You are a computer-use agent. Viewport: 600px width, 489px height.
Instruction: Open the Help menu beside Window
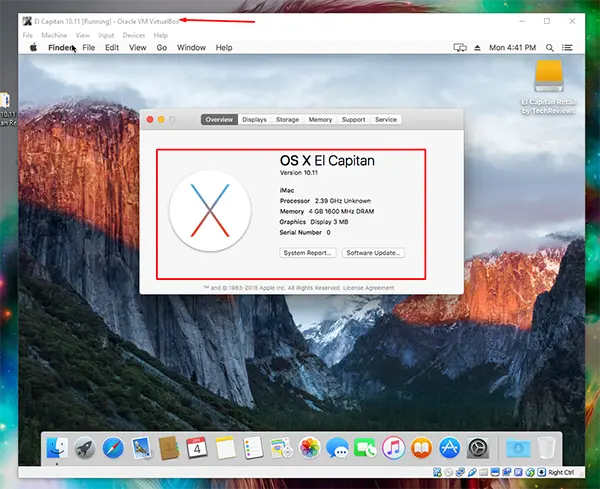[224, 48]
